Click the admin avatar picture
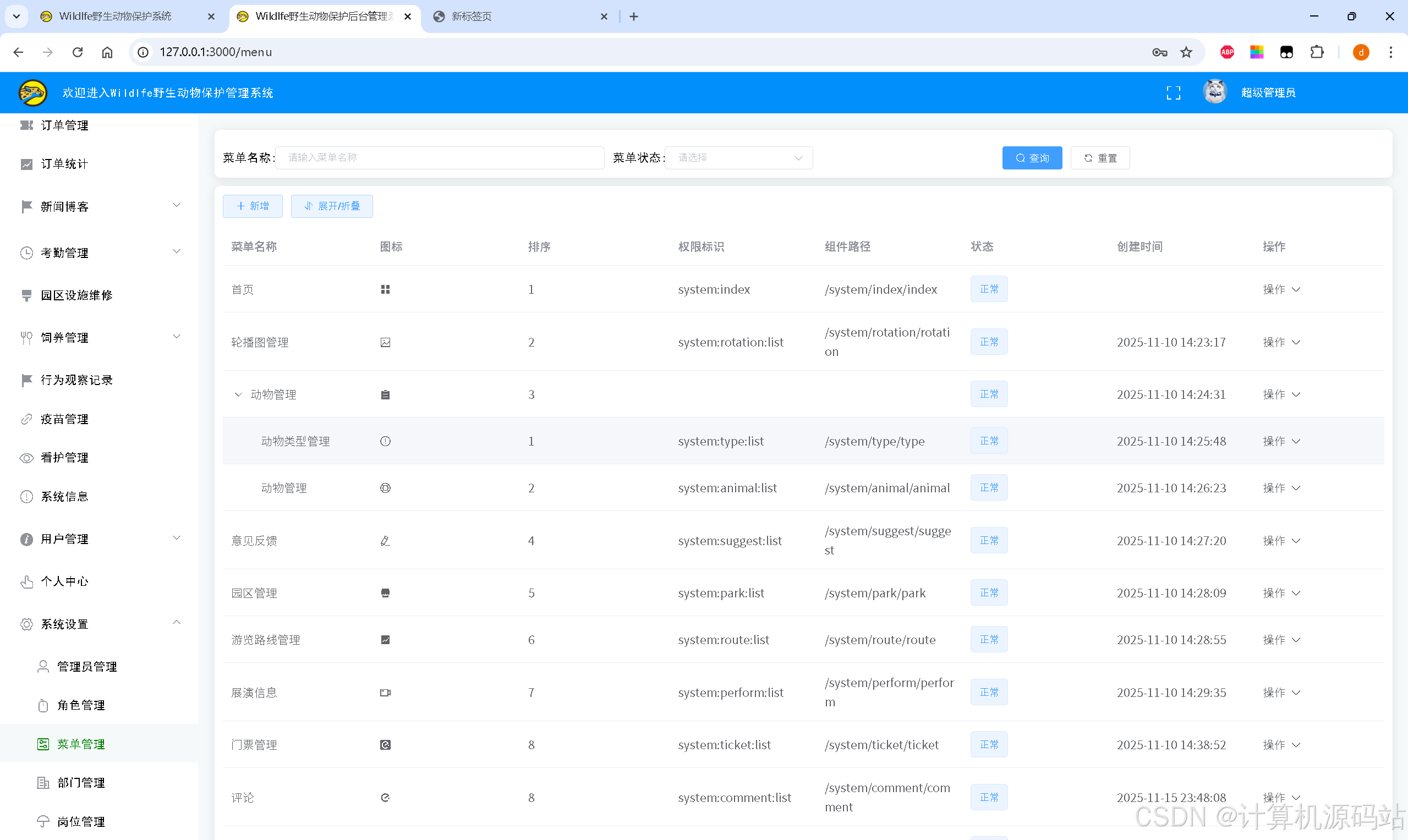This screenshot has width=1408, height=840. coord(1214,92)
